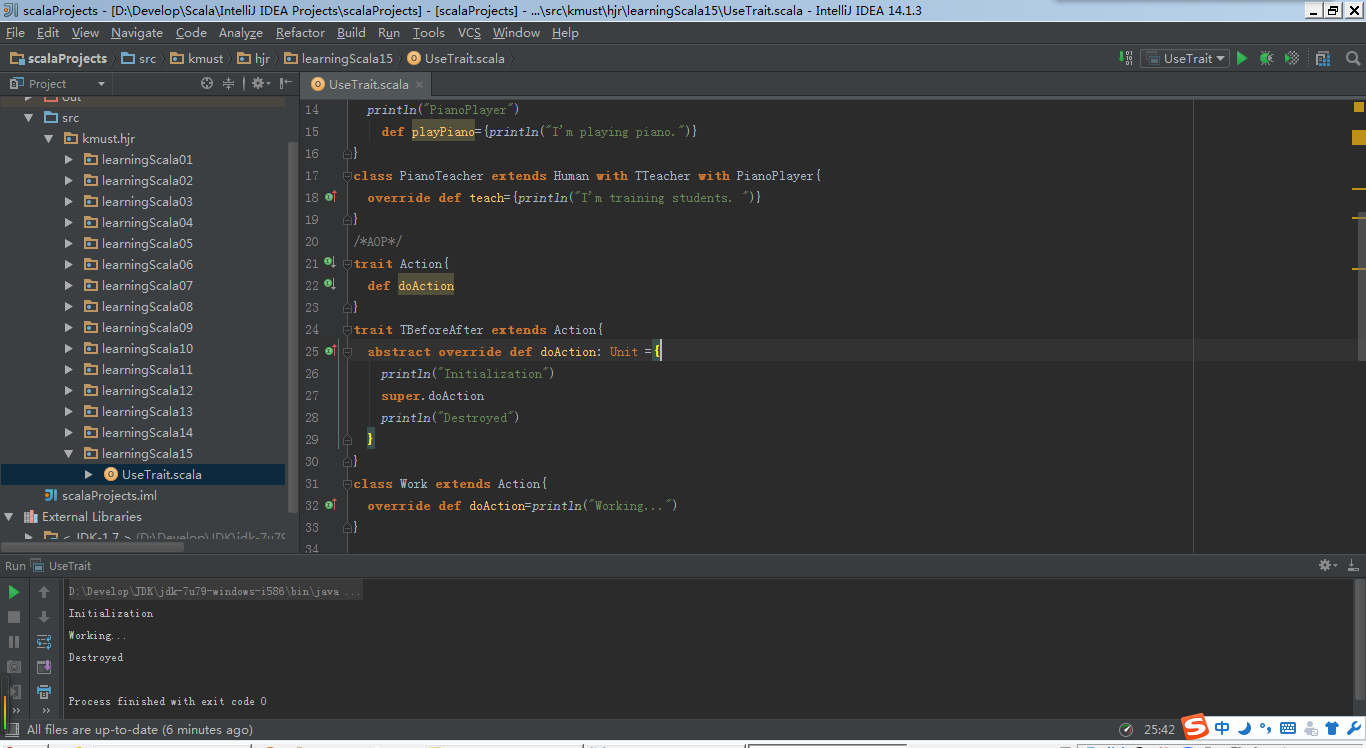Click 'Process finished with exit code 0' text

click(167, 702)
